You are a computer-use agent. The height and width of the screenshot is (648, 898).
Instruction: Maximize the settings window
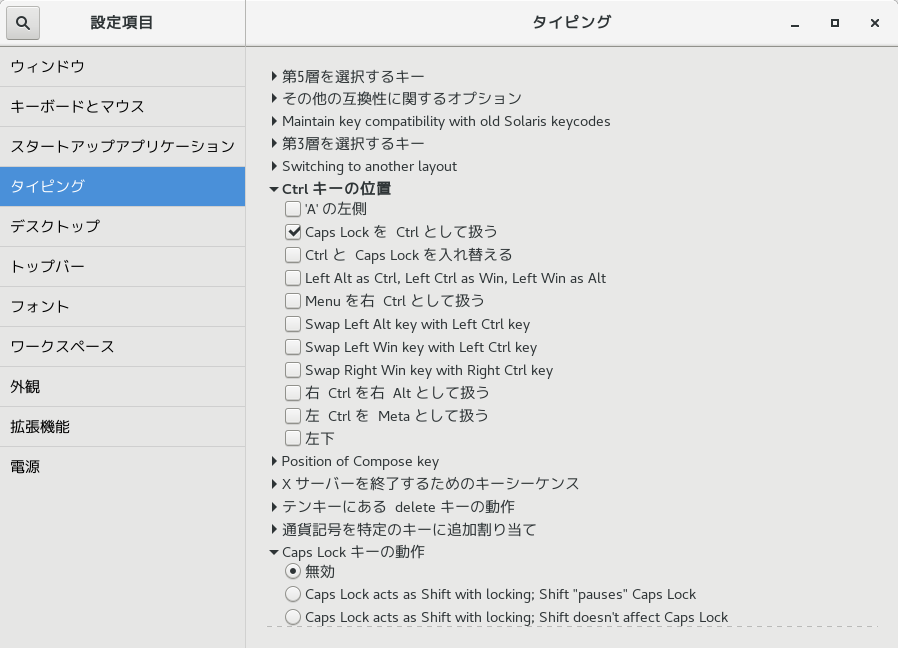pyautogui.click(x=834, y=23)
